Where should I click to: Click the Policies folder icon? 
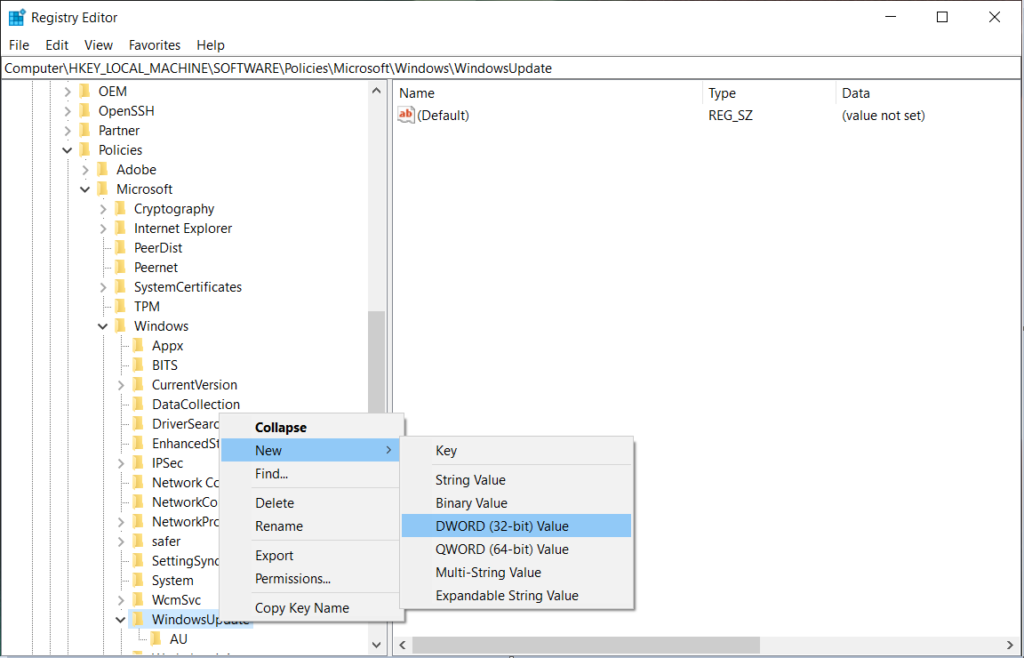(85, 150)
